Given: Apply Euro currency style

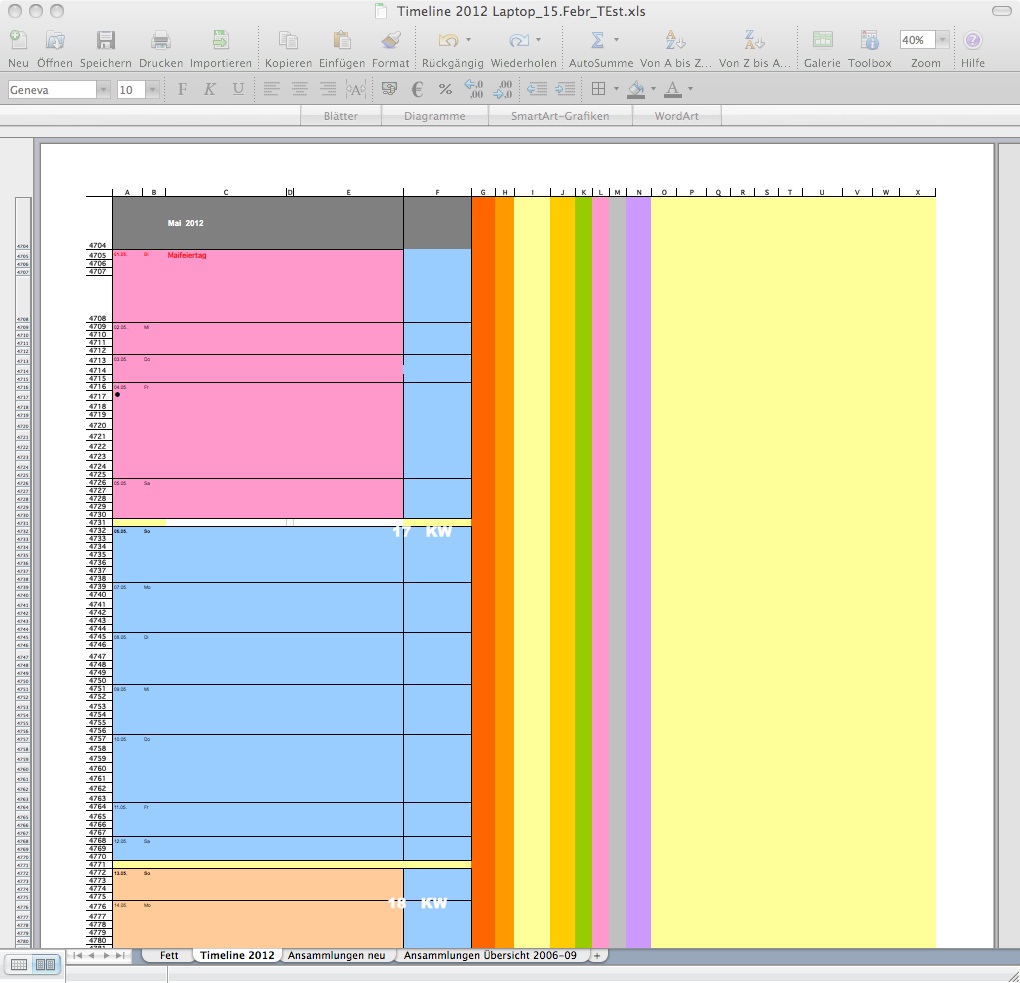Looking at the screenshot, I should tap(418, 89).
